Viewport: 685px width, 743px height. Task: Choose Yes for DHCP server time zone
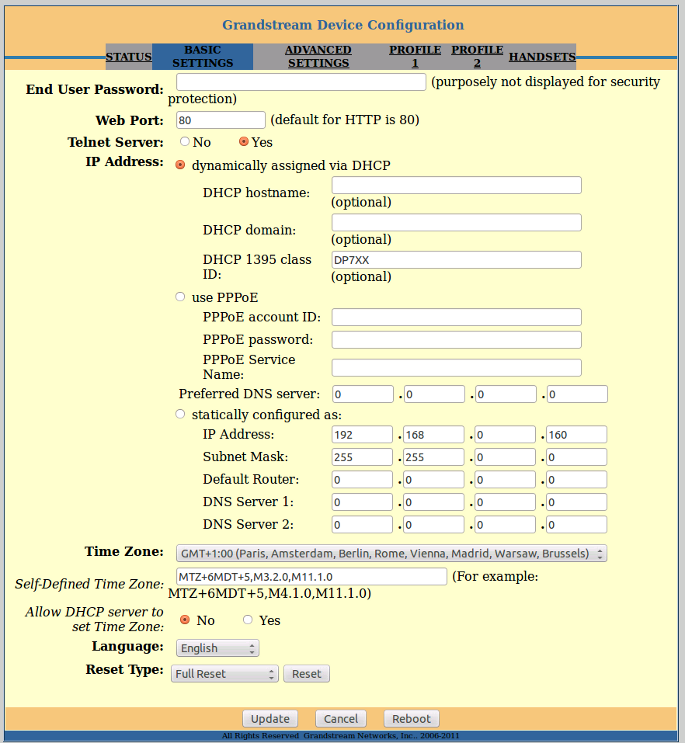click(247, 619)
